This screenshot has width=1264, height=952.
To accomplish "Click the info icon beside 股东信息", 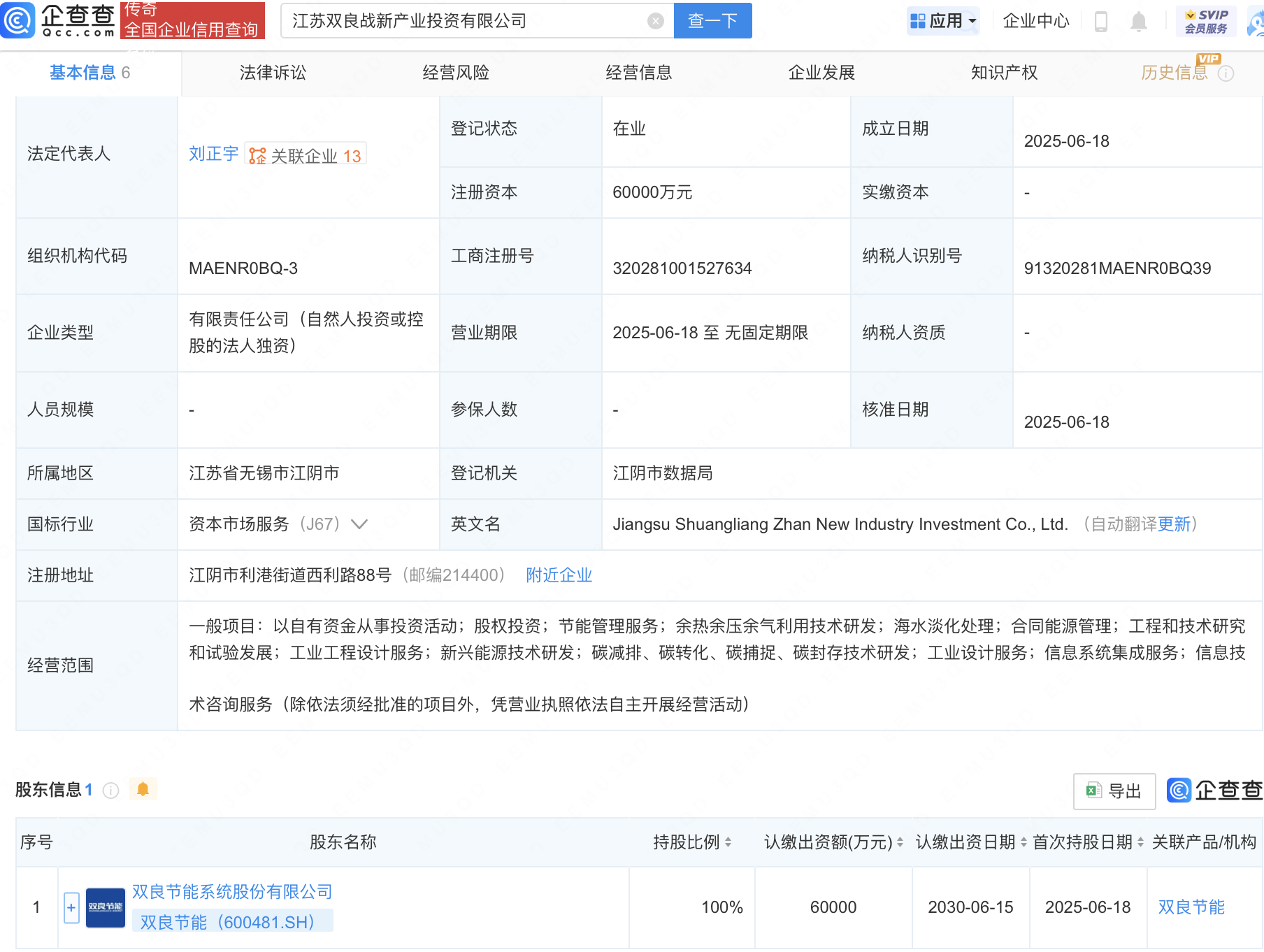I will pos(110,791).
